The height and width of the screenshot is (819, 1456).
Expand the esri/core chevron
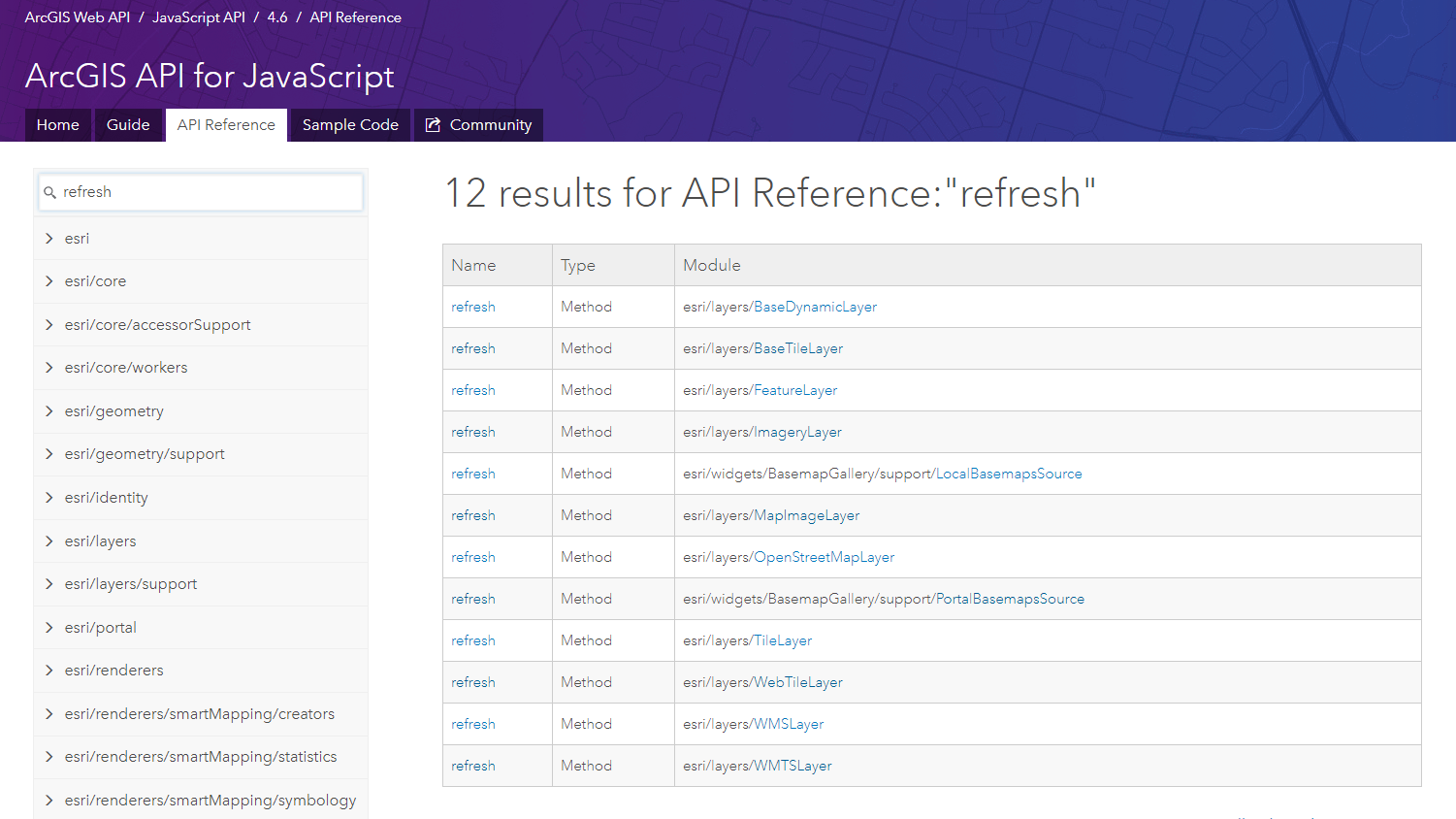pos(49,281)
